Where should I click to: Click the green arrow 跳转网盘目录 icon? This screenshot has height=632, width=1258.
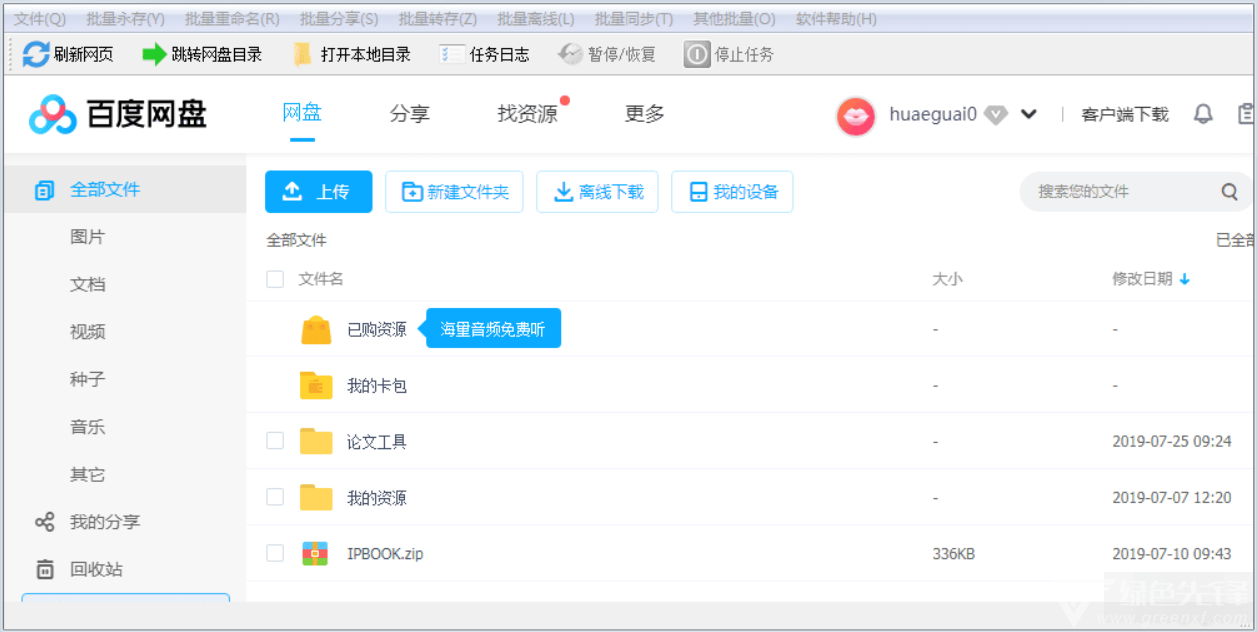point(154,54)
